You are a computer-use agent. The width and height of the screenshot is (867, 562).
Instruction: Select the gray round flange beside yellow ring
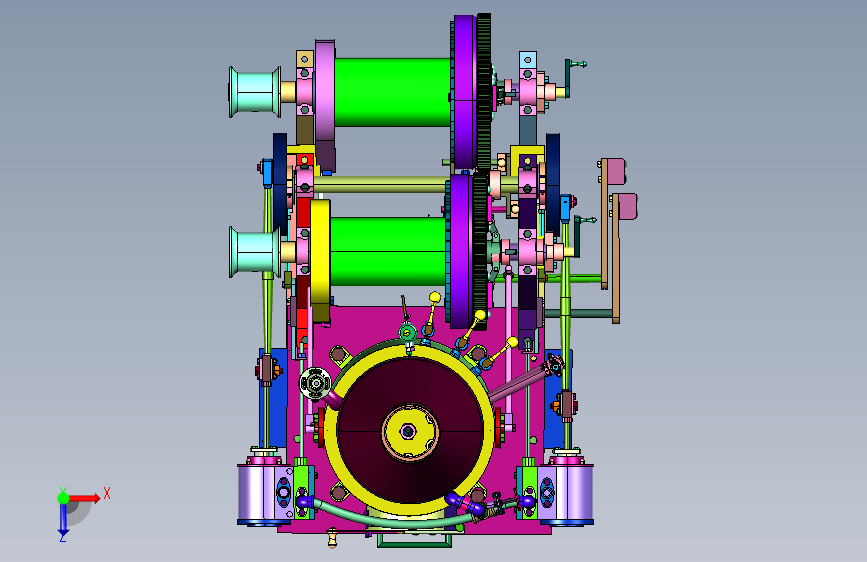(315, 383)
